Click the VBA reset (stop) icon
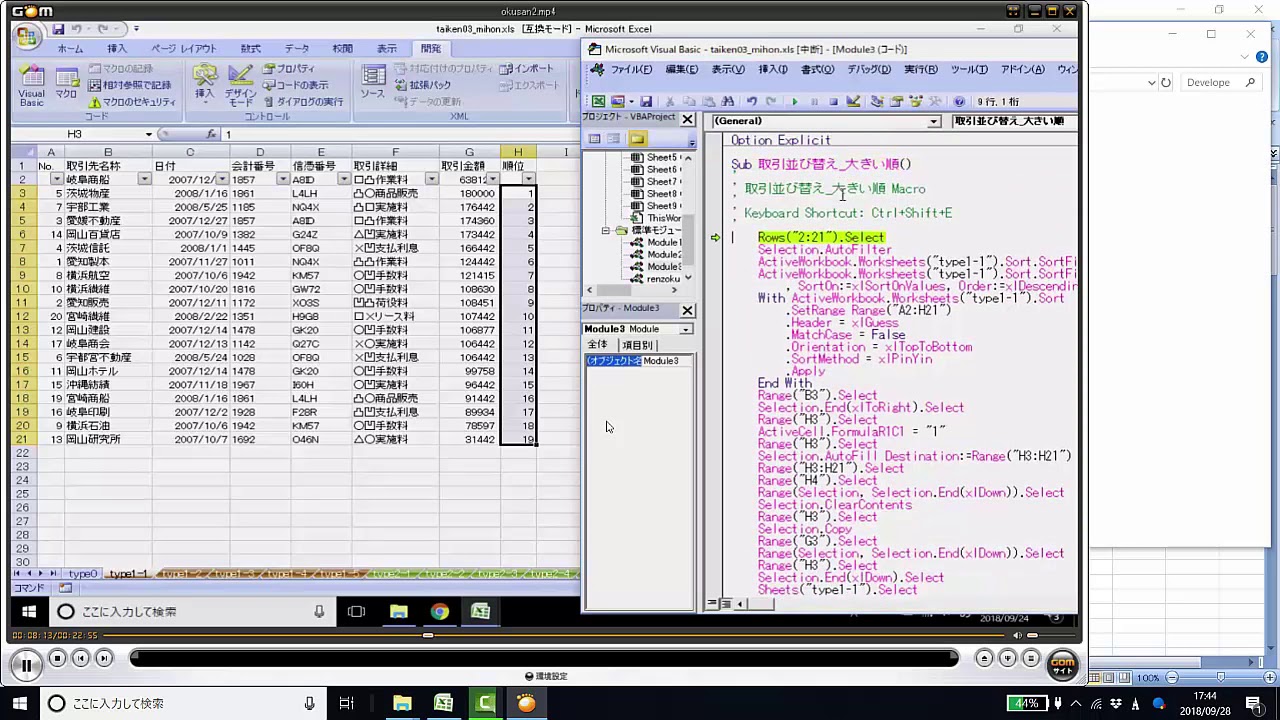 pyautogui.click(x=833, y=102)
